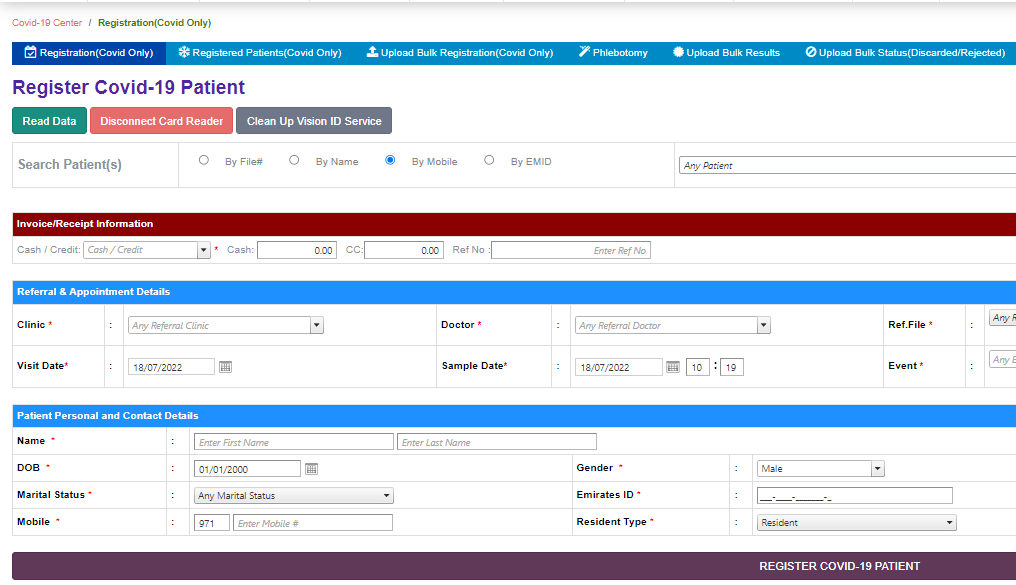Switch to the Phlebotomy tab
This screenshot has width=1016, height=585.
pyautogui.click(x=612, y=52)
